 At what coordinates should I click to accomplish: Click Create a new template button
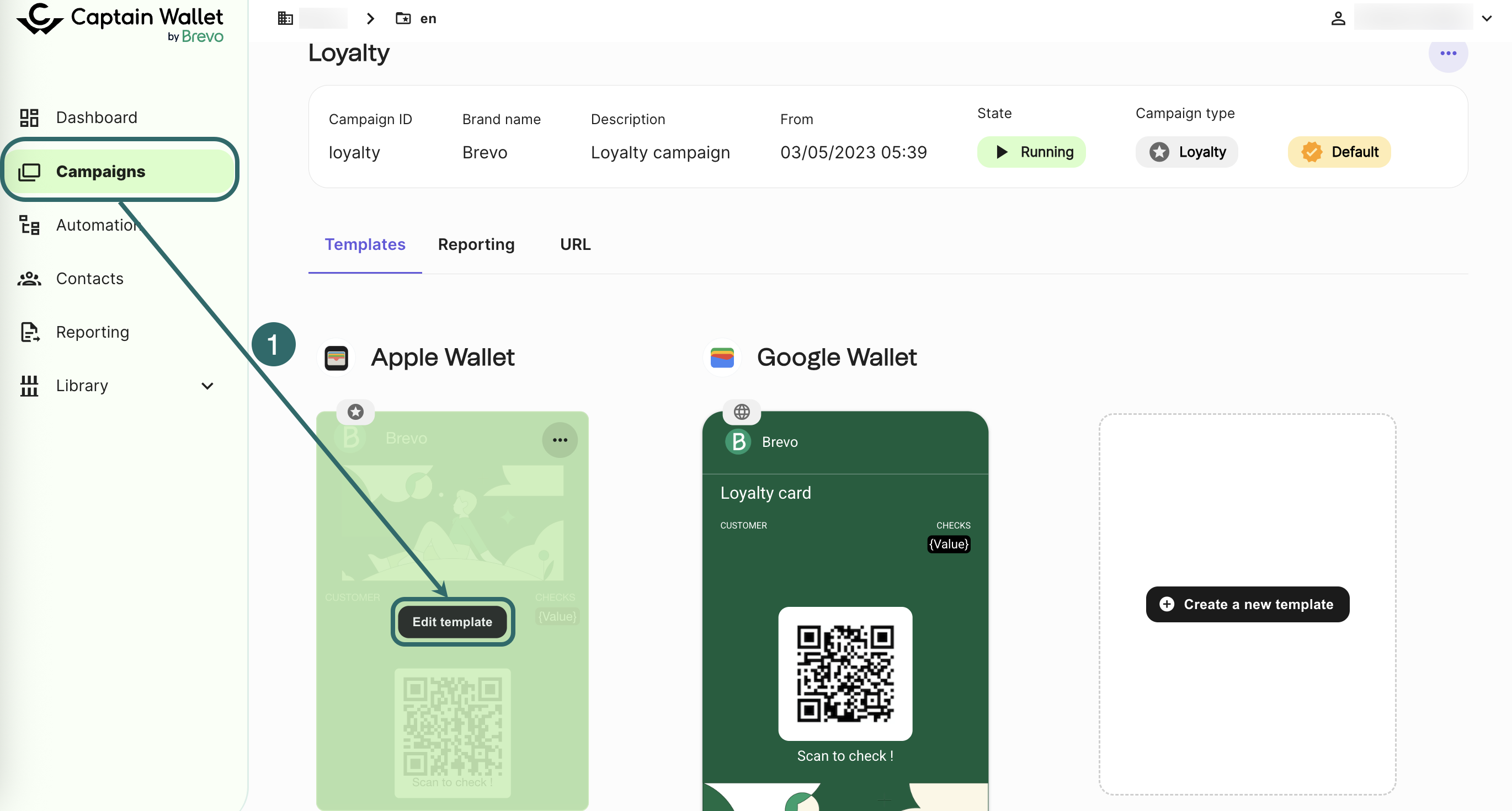pos(1247,605)
